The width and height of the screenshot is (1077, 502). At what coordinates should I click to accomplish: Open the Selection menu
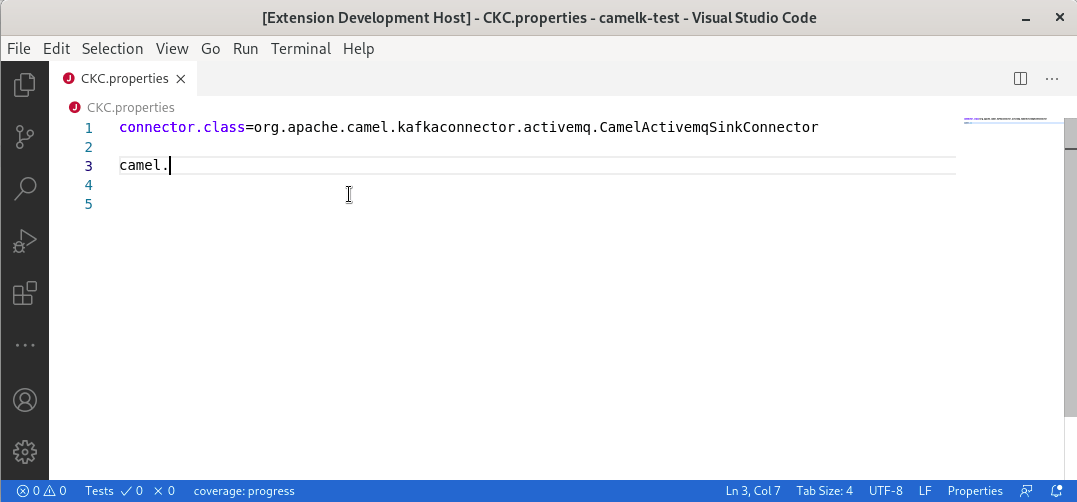[x=112, y=48]
